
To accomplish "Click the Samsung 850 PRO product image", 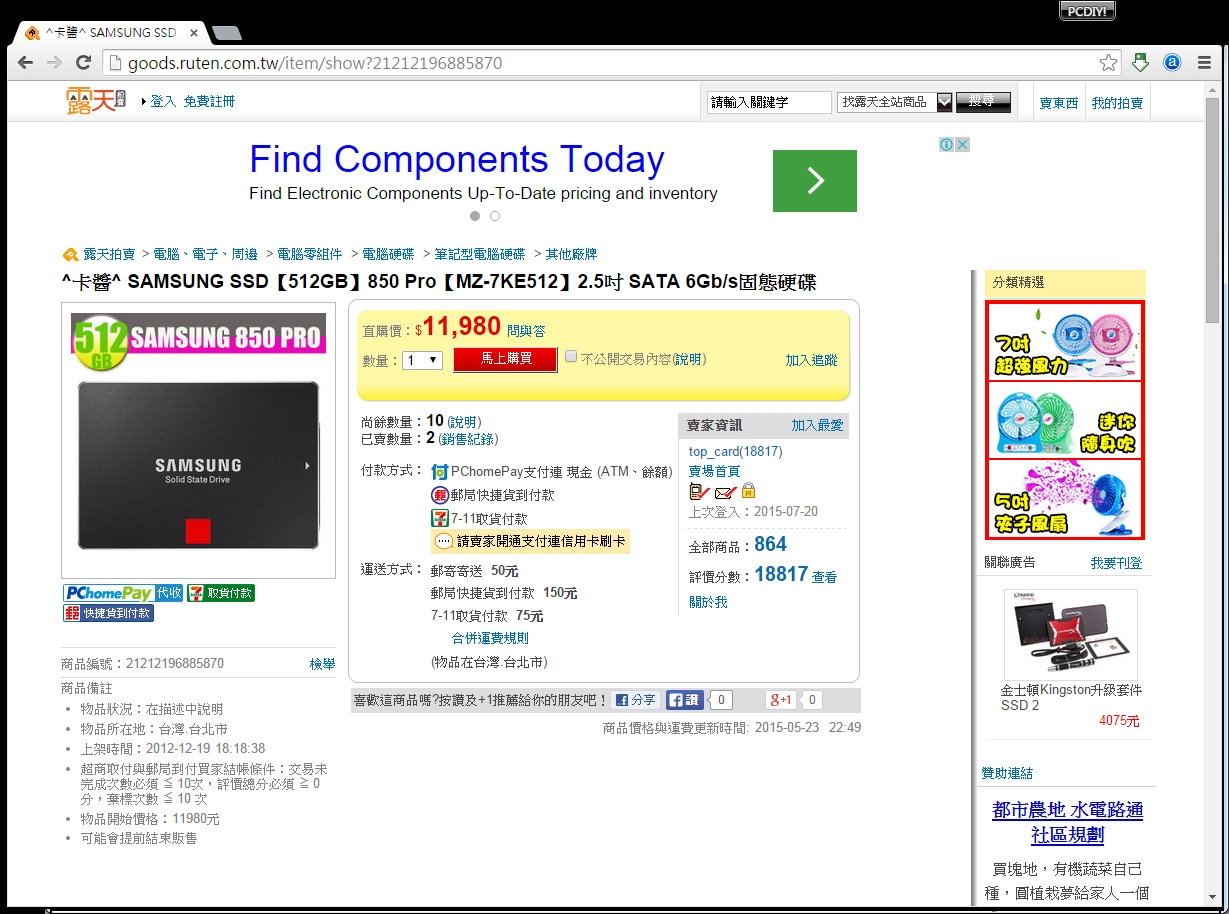I will (x=198, y=442).
